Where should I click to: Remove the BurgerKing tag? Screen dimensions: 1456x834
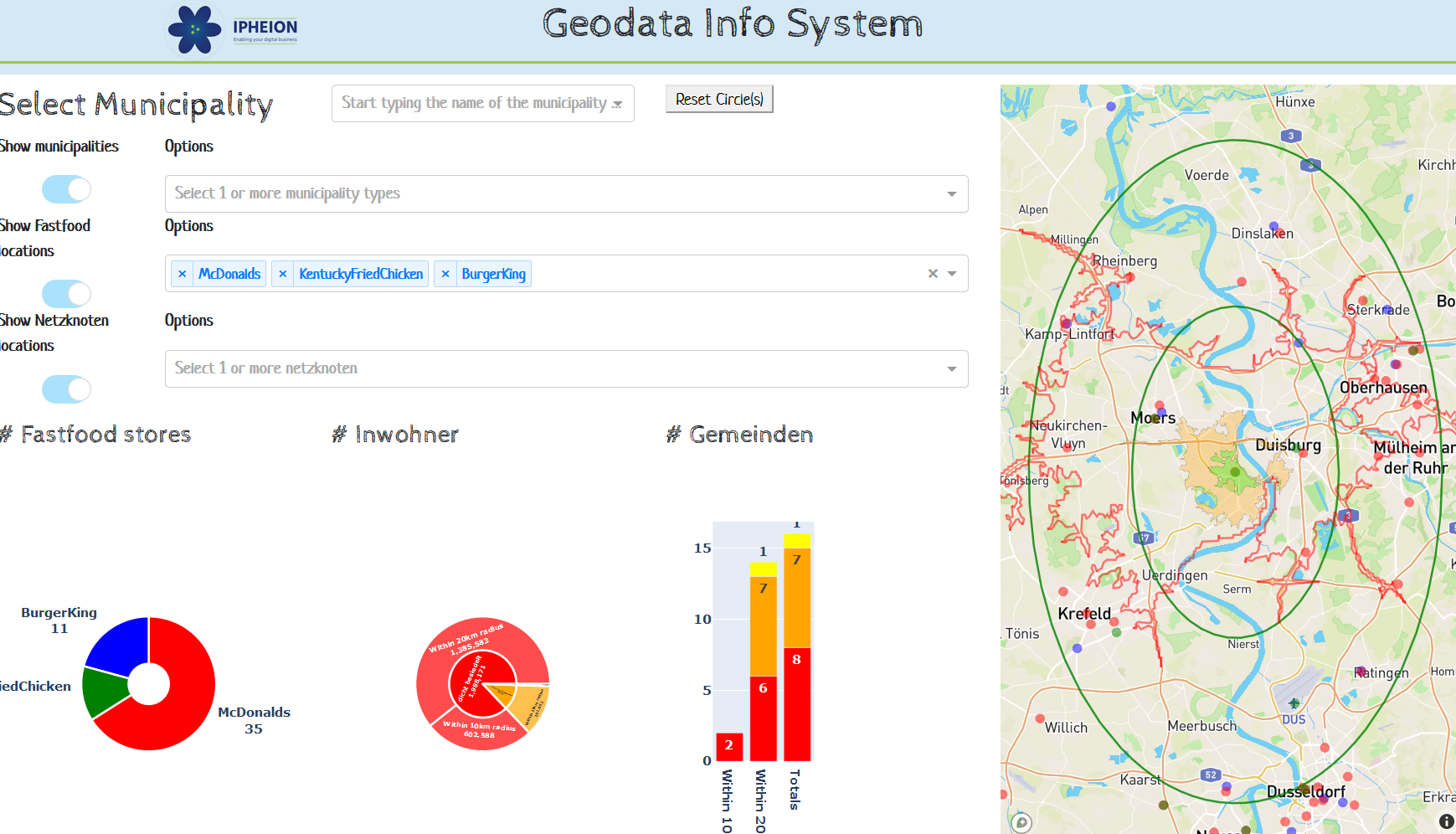[x=445, y=274]
